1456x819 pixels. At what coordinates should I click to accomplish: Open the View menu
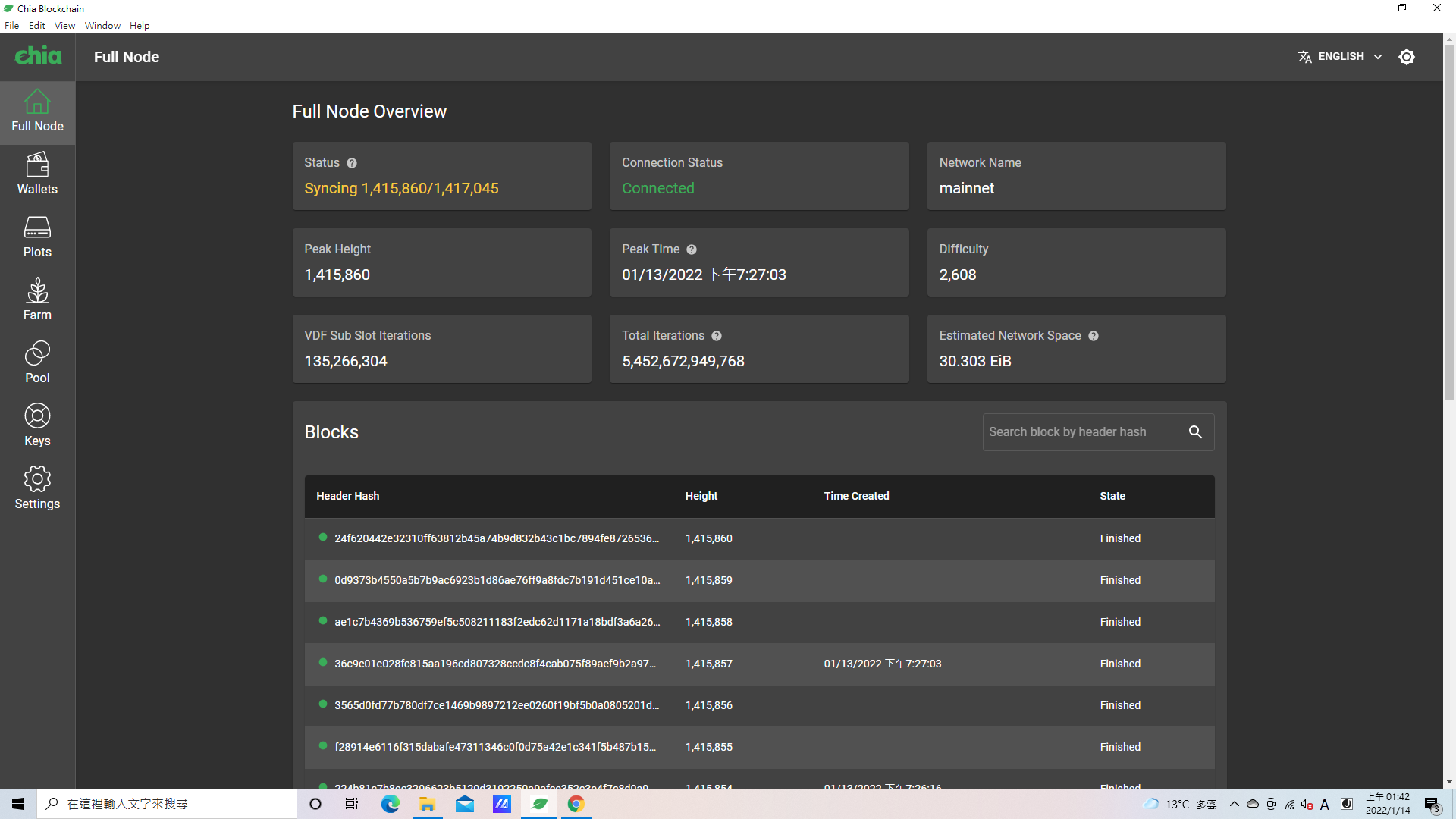pos(64,25)
